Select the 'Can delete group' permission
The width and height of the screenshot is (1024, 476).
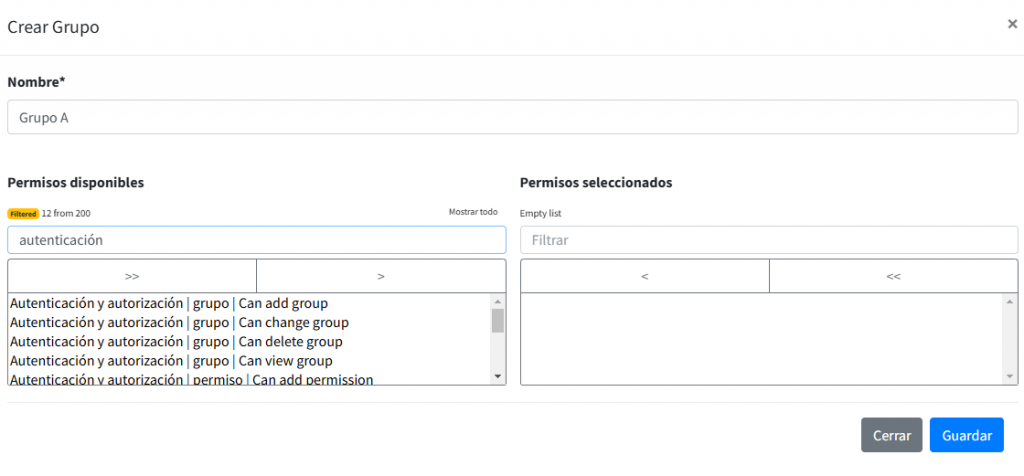coord(175,342)
